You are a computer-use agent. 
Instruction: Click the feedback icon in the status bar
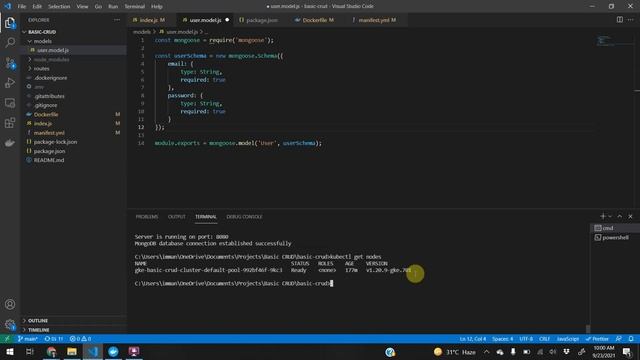619,339
